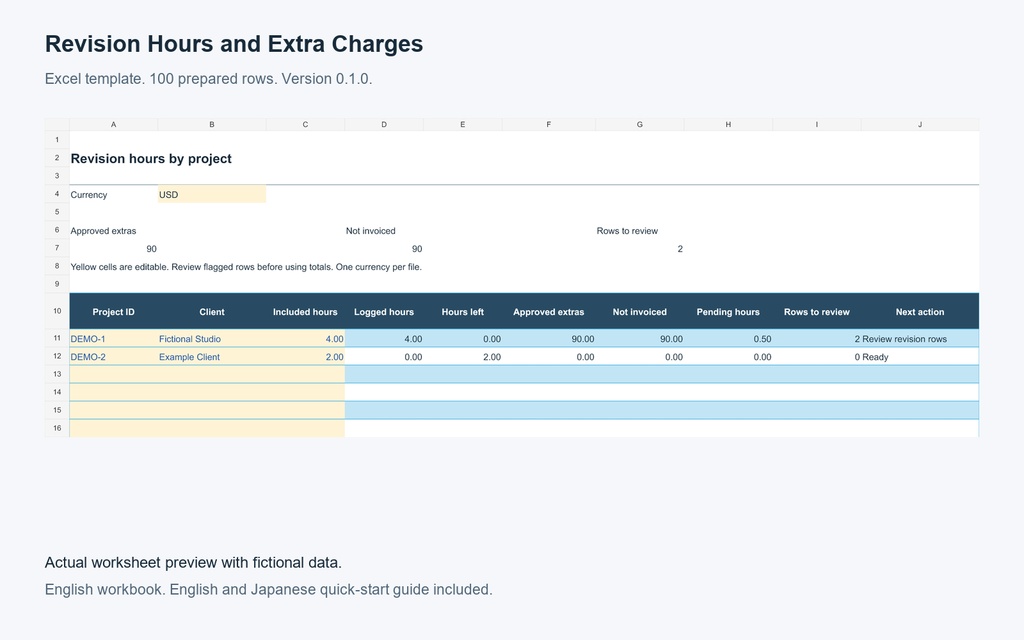Click the "Actual worksheet preview with fictional data" caption
The height and width of the screenshot is (640, 1024).
[x=193, y=562]
